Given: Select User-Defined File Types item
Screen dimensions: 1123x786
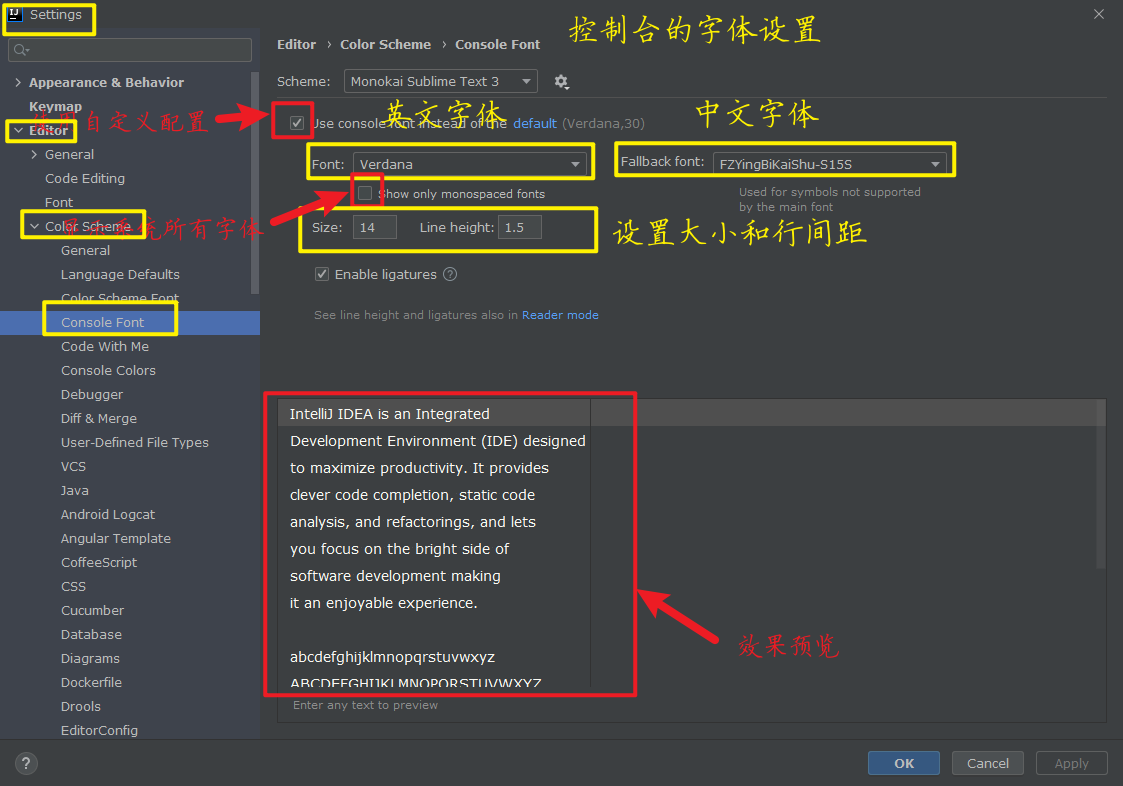Looking at the screenshot, I should click(x=135, y=442).
